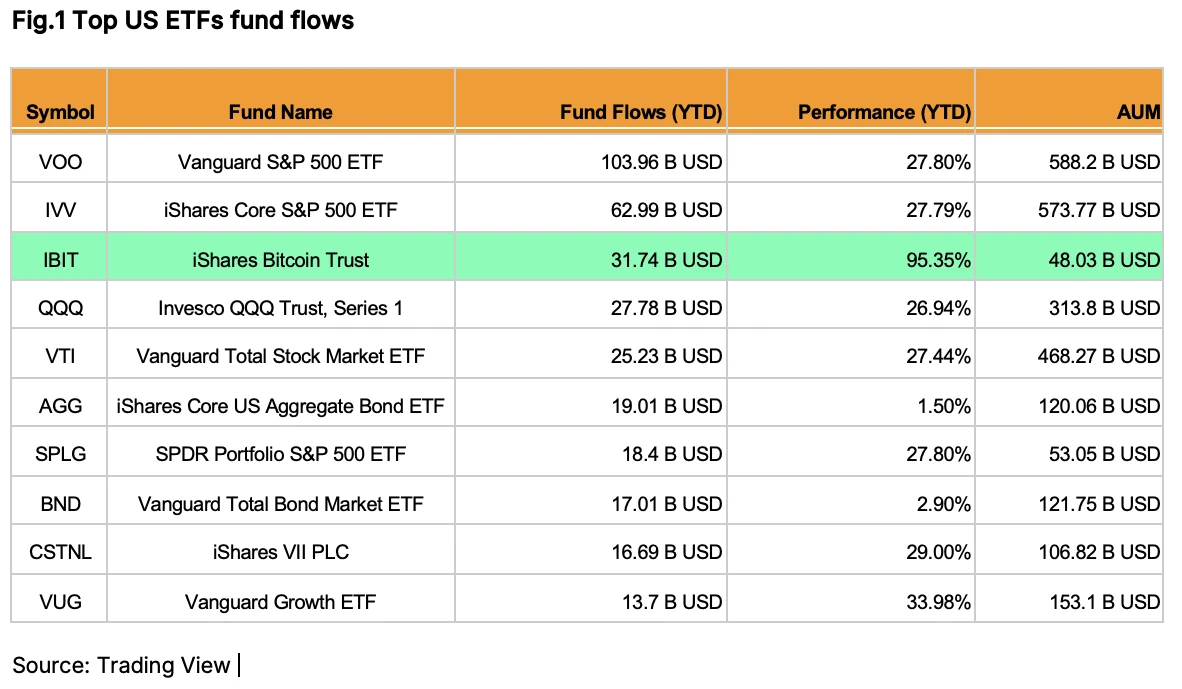Click the Fund Name column header
Viewport: 1182px width, 689px height.
click(280, 112)
